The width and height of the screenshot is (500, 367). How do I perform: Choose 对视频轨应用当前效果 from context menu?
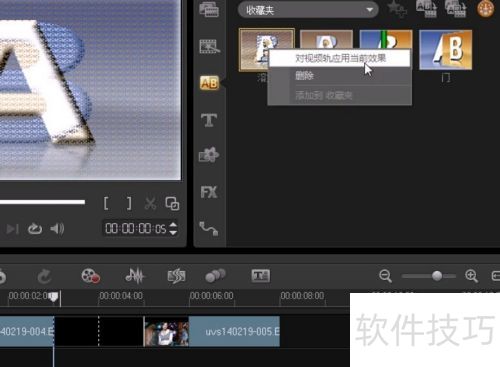coord(340,58)
